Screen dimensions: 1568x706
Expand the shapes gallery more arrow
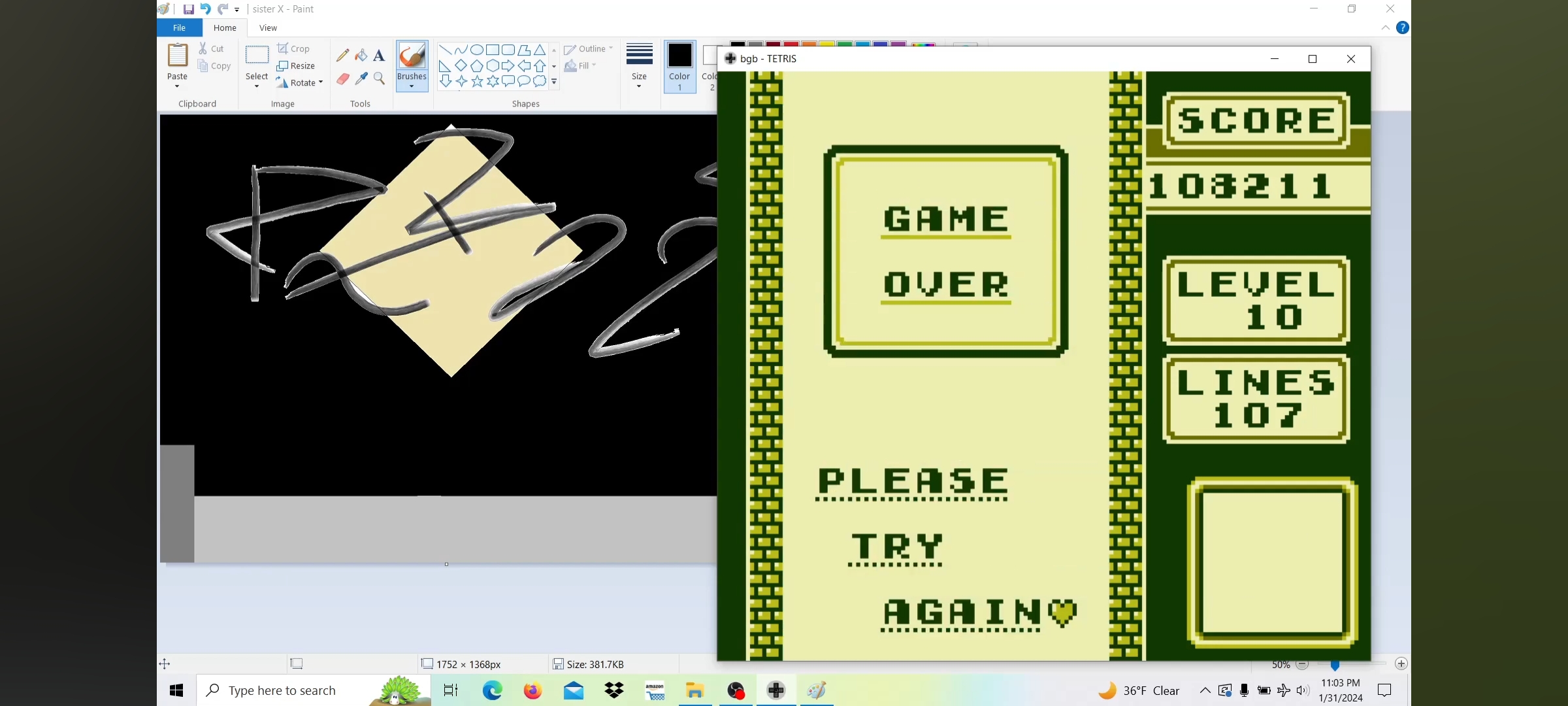pos(554,82)
